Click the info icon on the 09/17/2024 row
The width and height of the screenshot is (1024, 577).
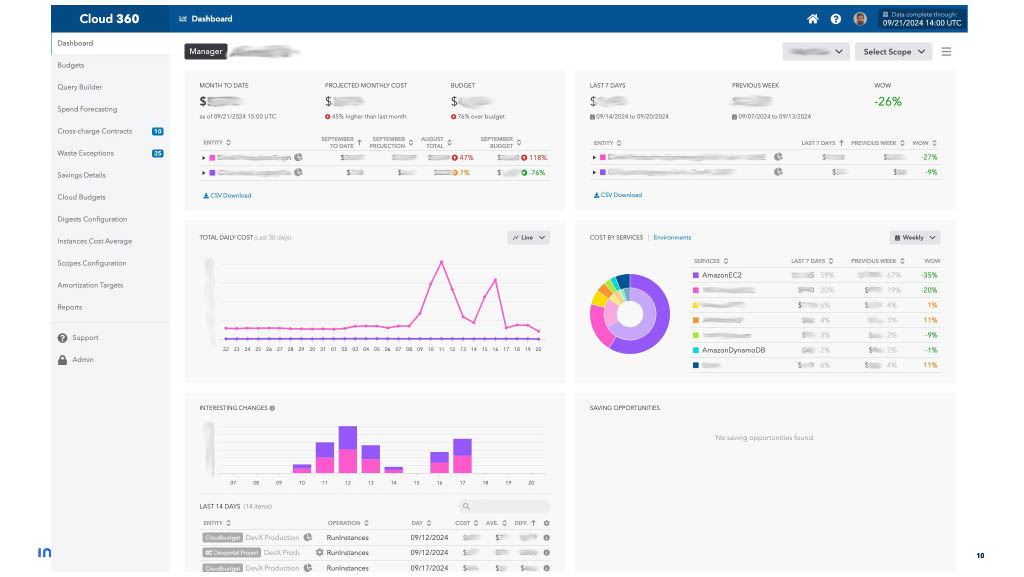coord(547,568)
